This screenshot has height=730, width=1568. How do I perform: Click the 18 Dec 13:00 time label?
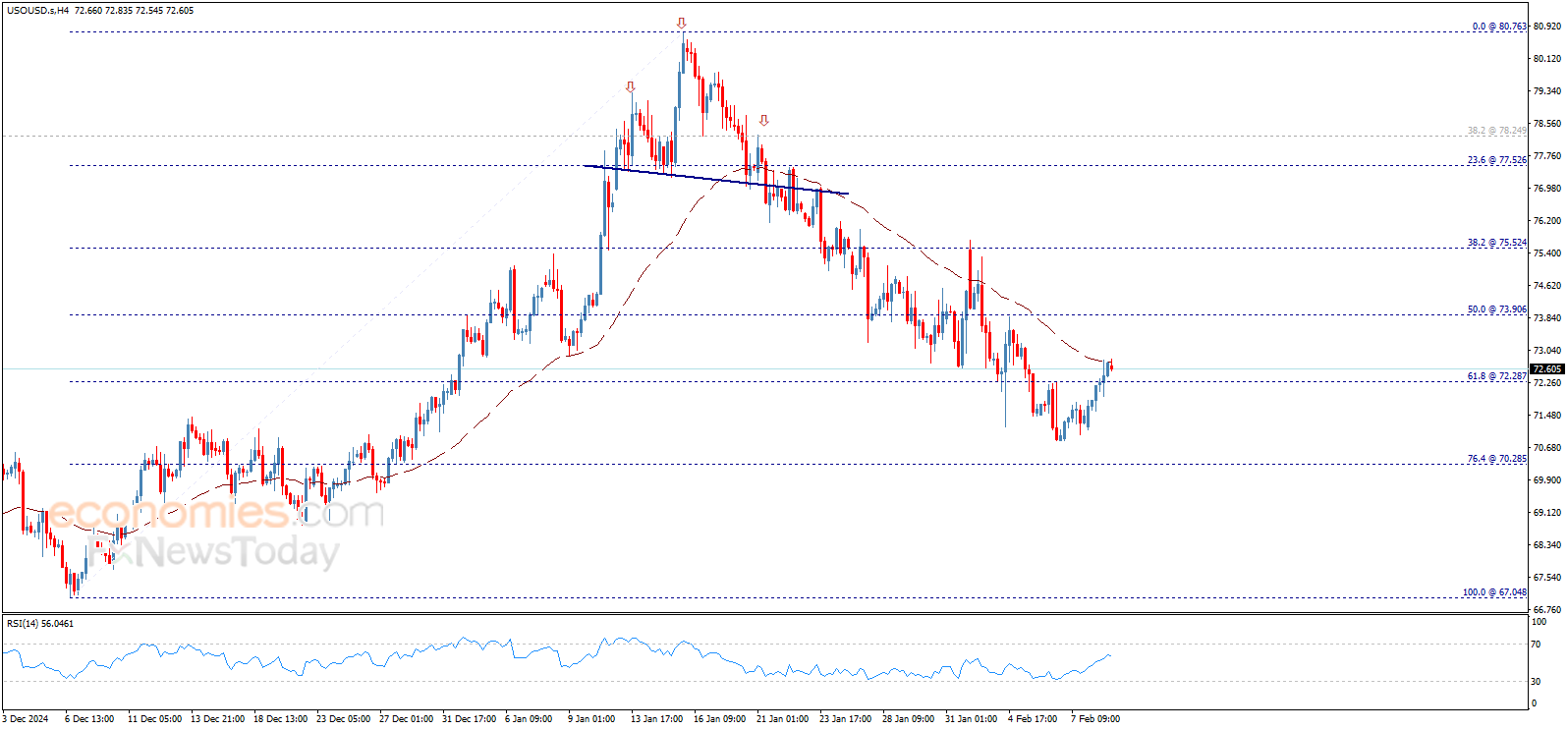pos(281,719)
